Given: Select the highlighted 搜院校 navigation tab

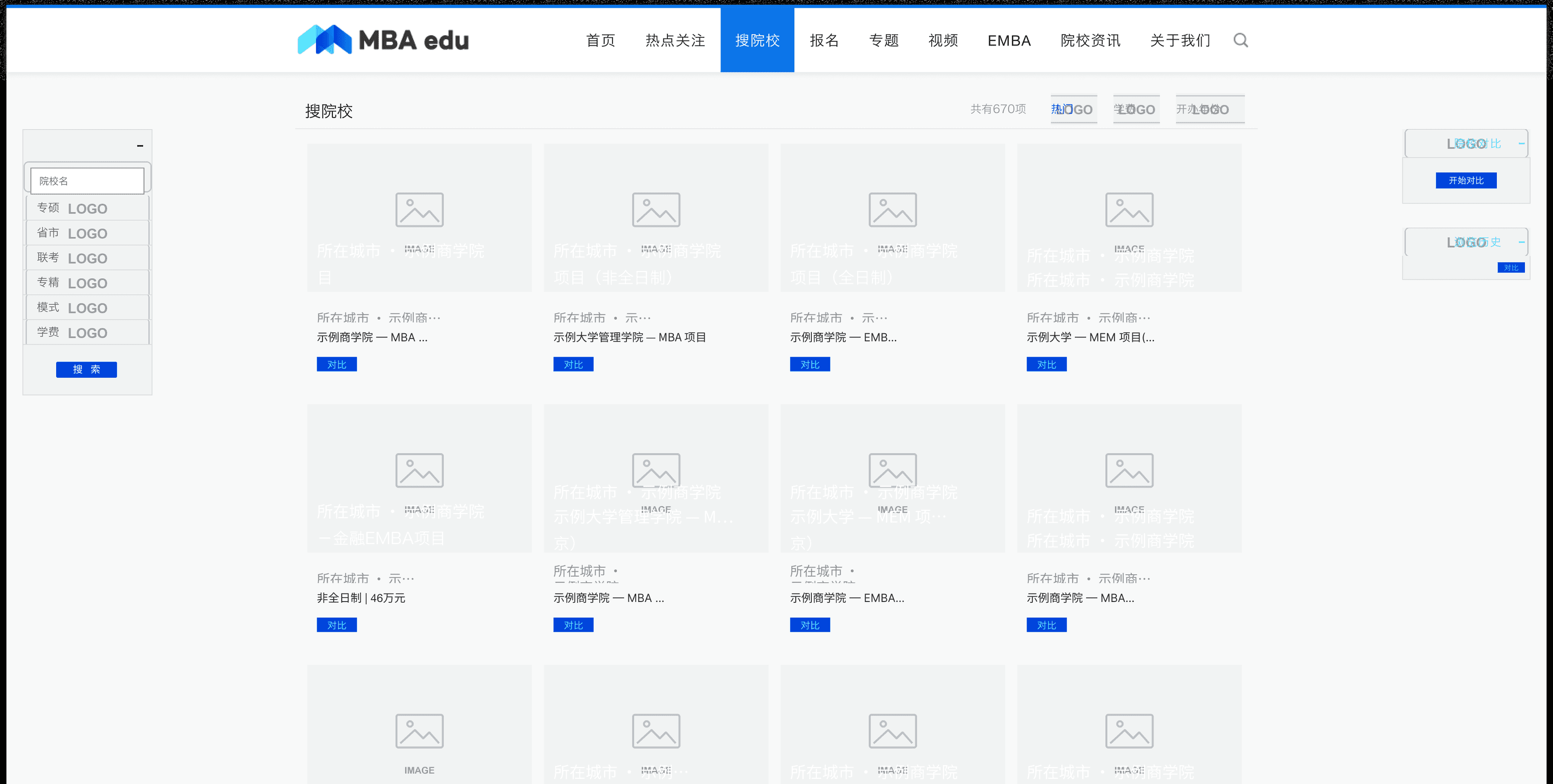Looking at the screenshot, I should 757,40.
